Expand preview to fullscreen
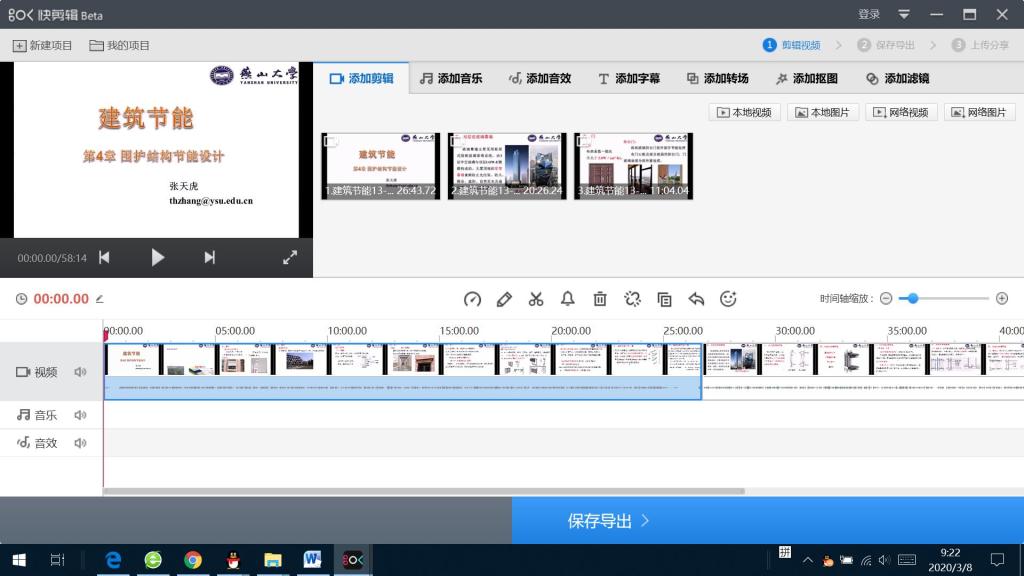The height and width of the screenshot is (576, 1024). 290,257
